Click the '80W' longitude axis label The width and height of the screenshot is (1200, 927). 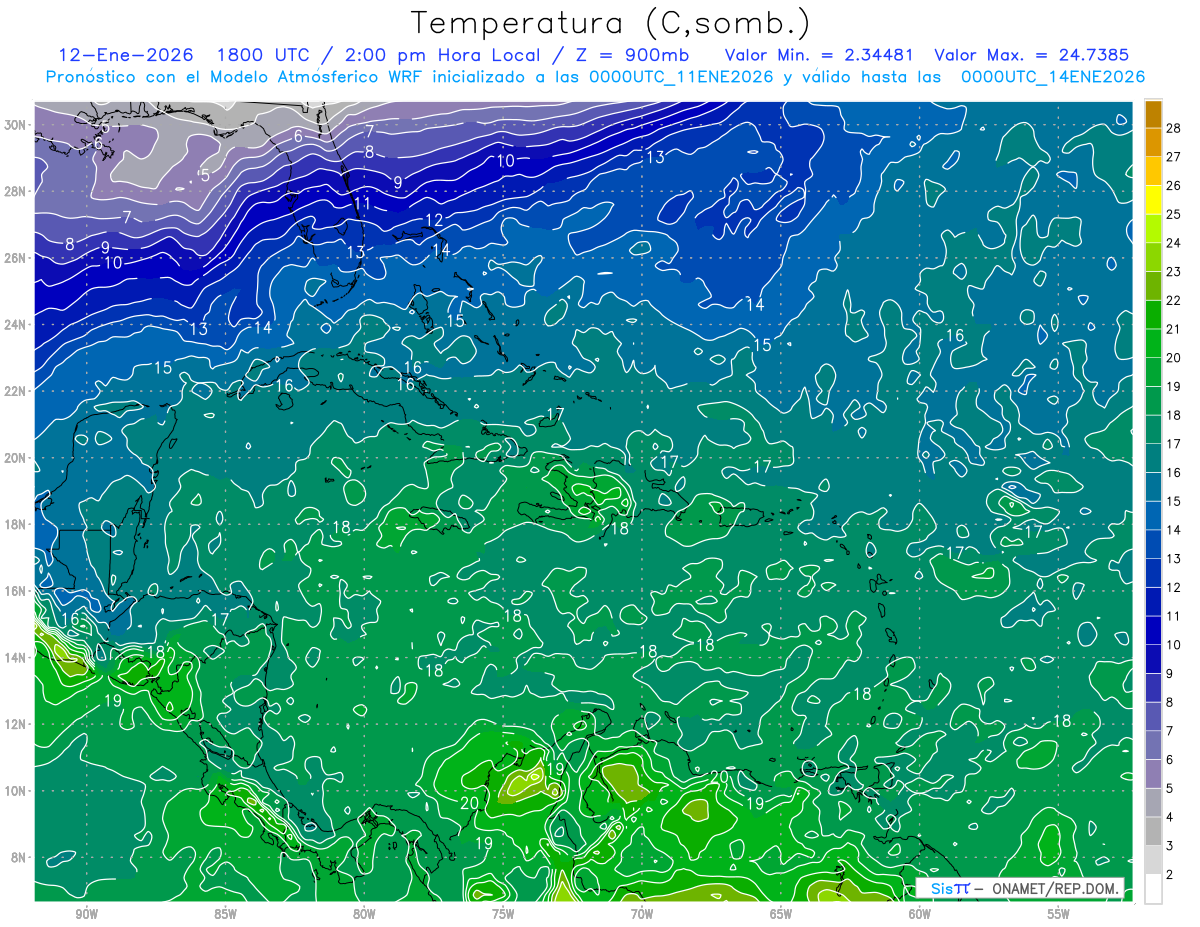click(x=364, y=914)
